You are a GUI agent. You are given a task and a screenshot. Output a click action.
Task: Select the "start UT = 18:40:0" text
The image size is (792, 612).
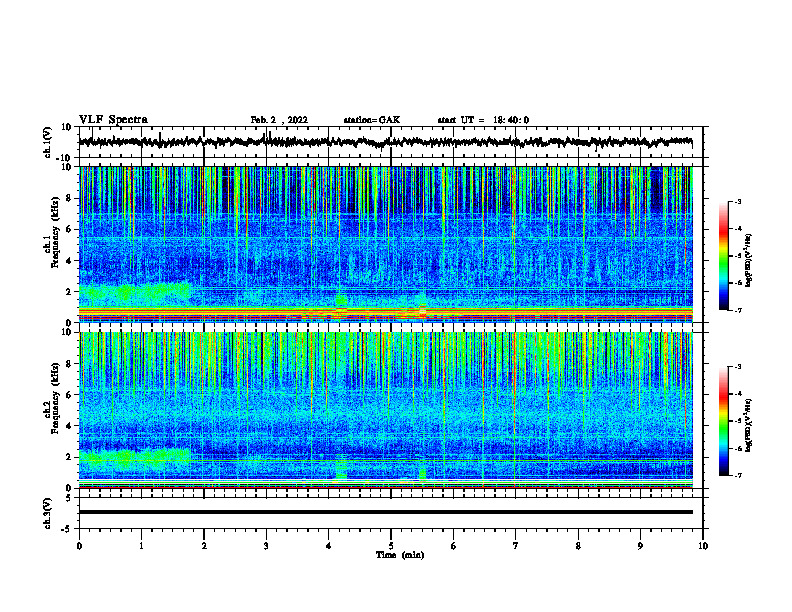pyautogui.click(x=483, y=120)
